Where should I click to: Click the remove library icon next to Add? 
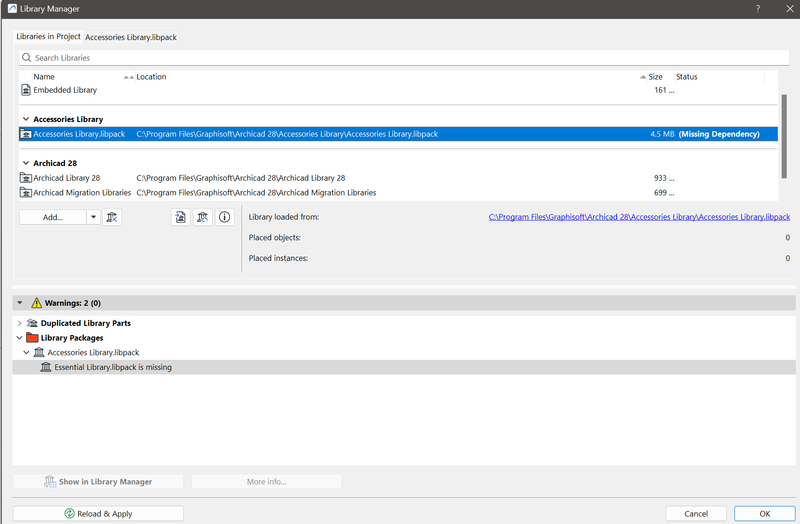(112, 217)
